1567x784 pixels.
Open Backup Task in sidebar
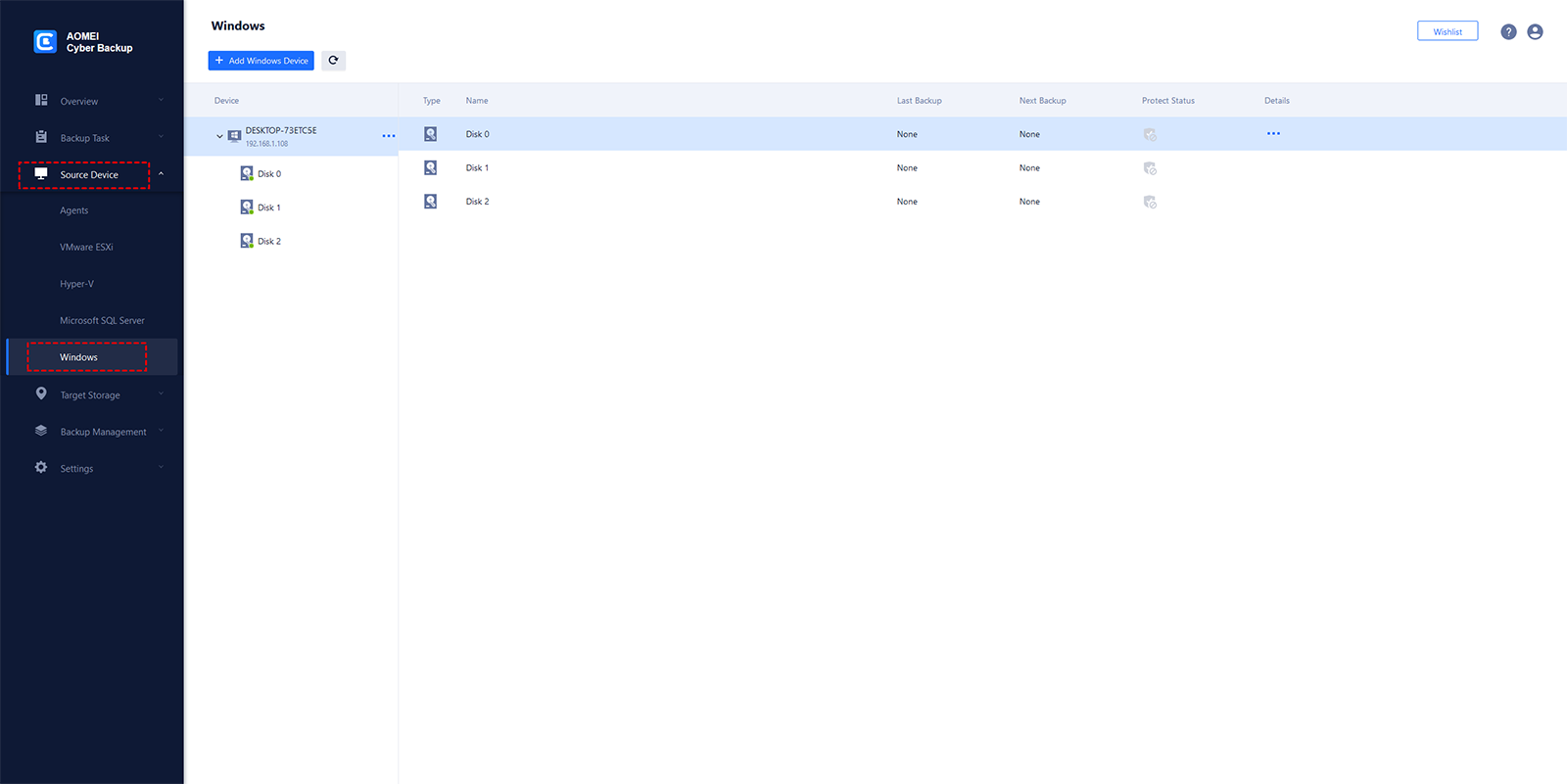[85, 138]
